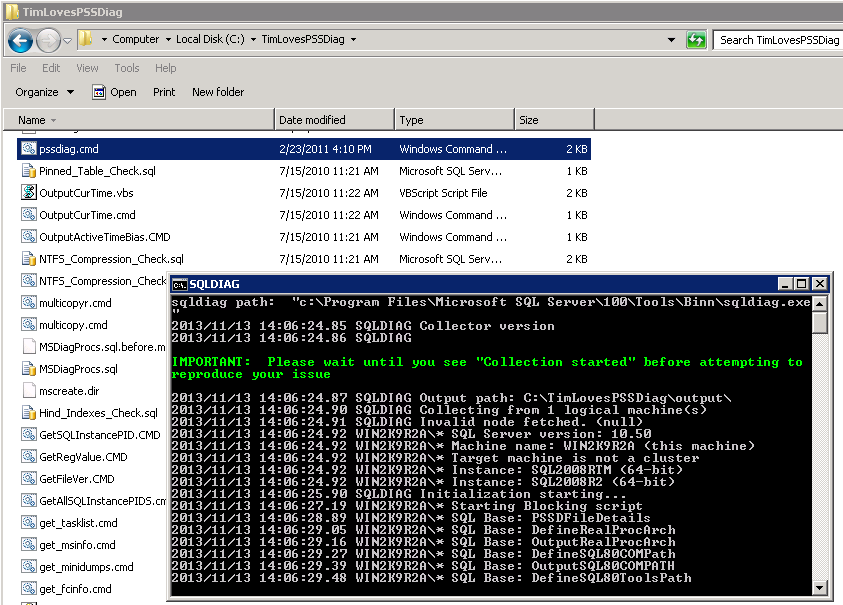Click the get_msinfo.cmd file icon
The image size is (843, 605).
(x=29, y=545)
